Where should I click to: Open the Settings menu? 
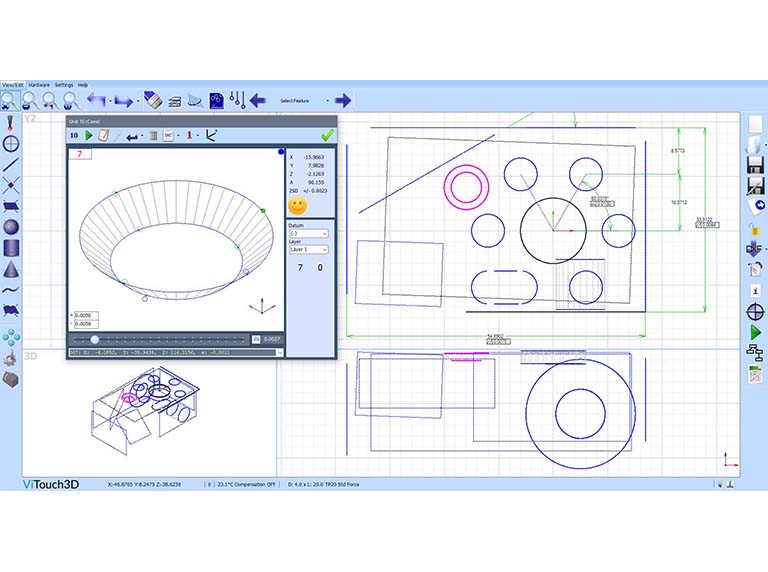64,85
